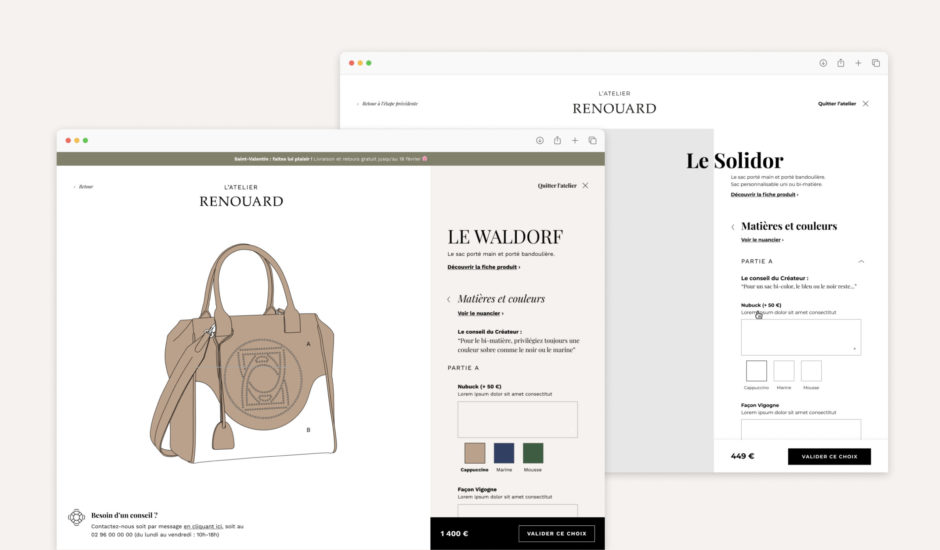This screenshot has height=550, width=940.
Task: Click the back chevron beside Le Solidor's 'Matières et couleurs'
Action: coord(733,227)
